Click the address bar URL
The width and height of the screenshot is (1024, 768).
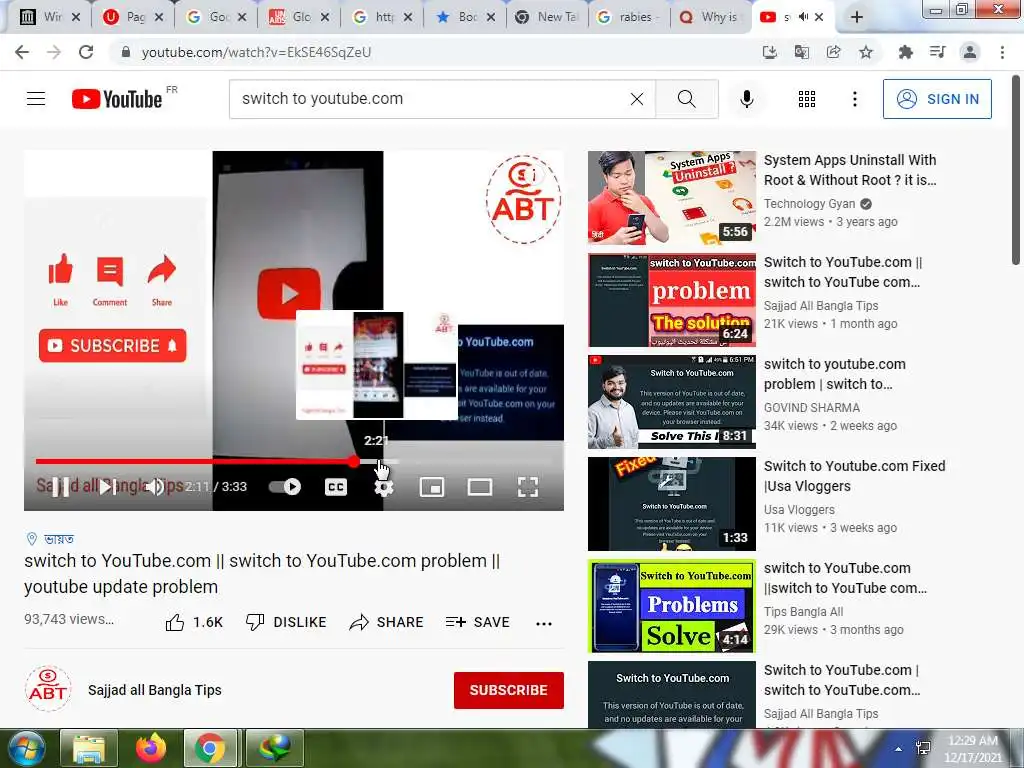(256, 52)
